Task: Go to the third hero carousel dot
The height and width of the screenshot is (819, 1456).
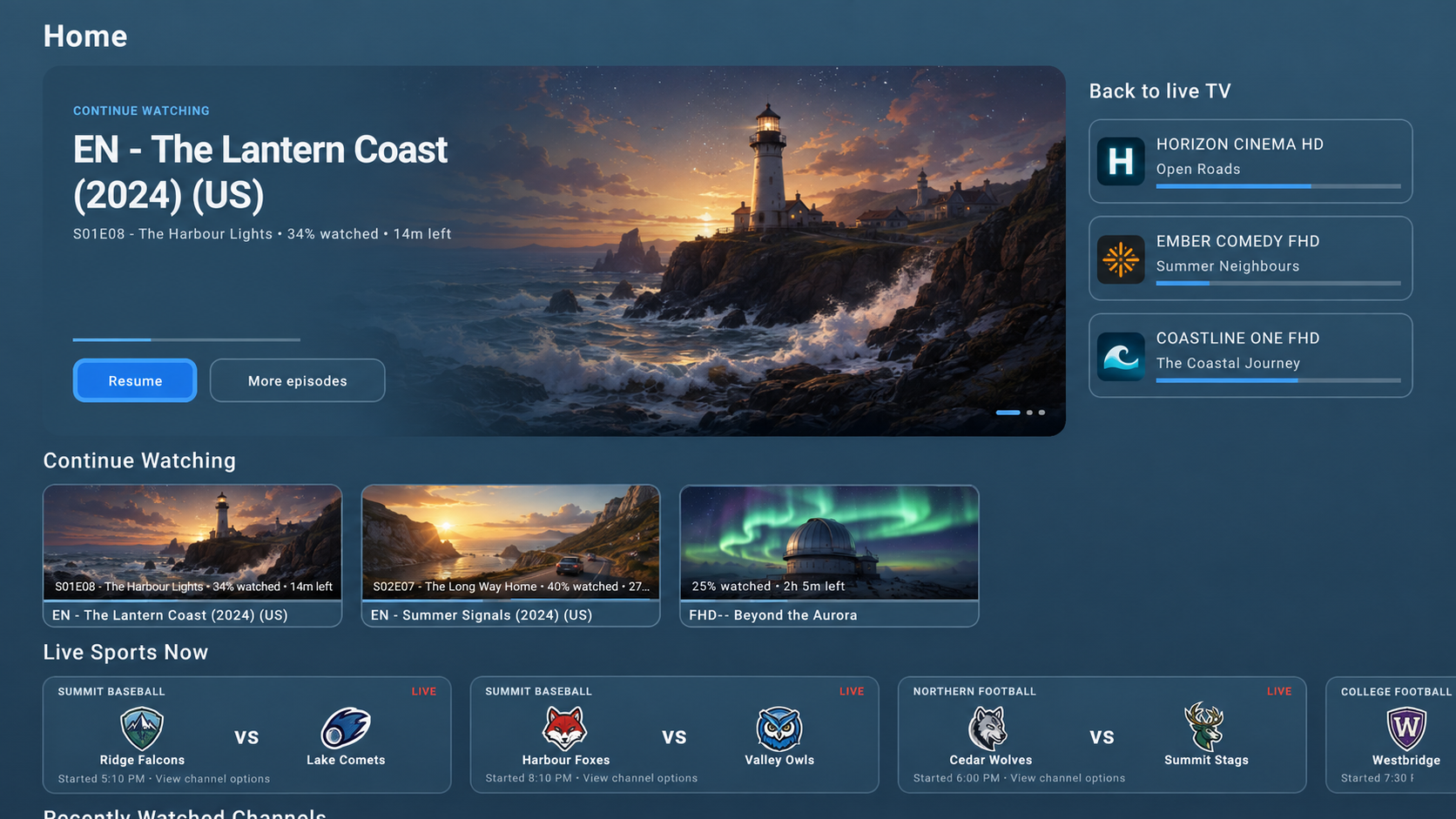Action: tap(1041, 413)
